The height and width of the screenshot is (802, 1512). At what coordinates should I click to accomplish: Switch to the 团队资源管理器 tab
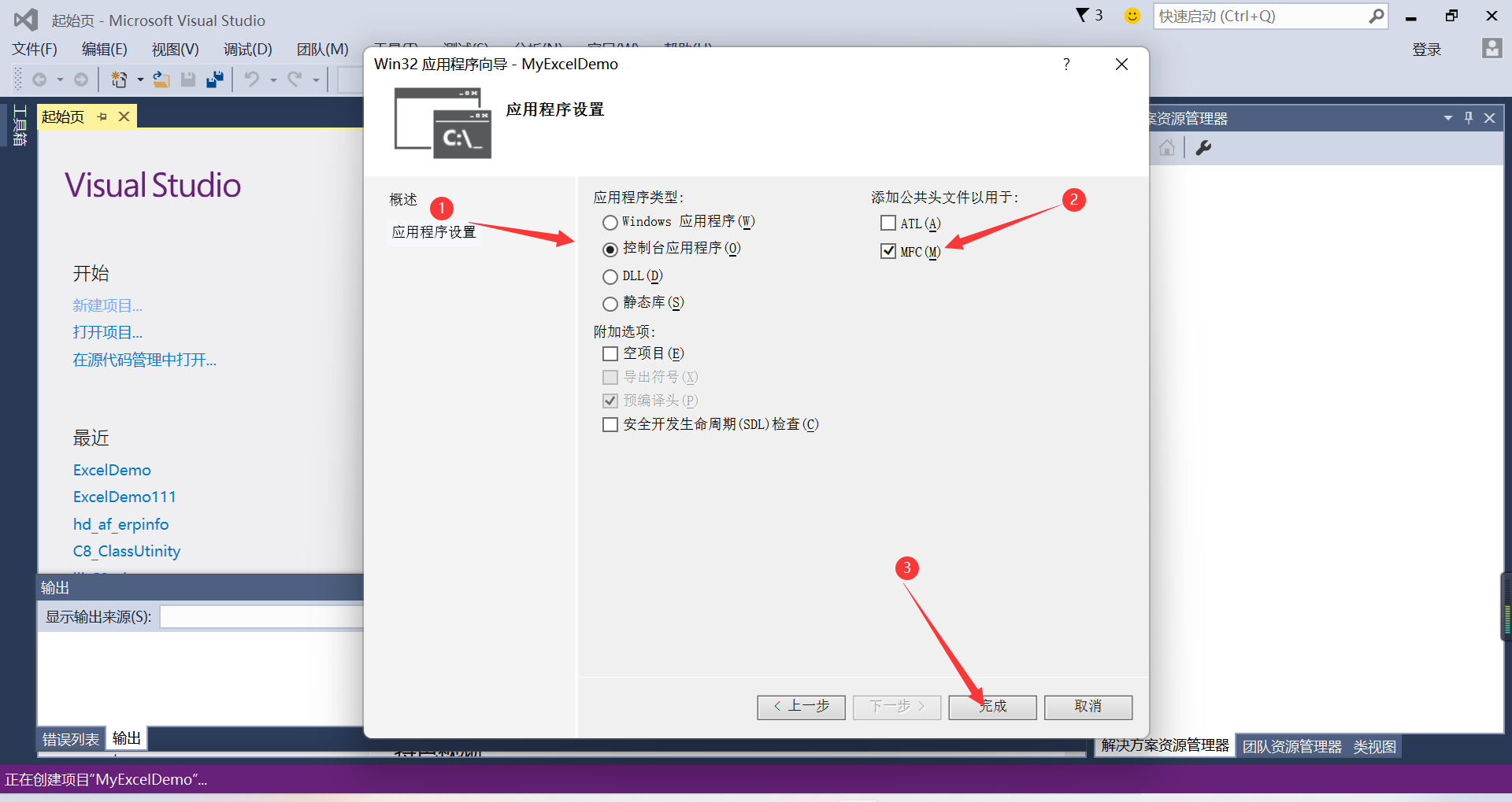click(x=1292, y=746)
